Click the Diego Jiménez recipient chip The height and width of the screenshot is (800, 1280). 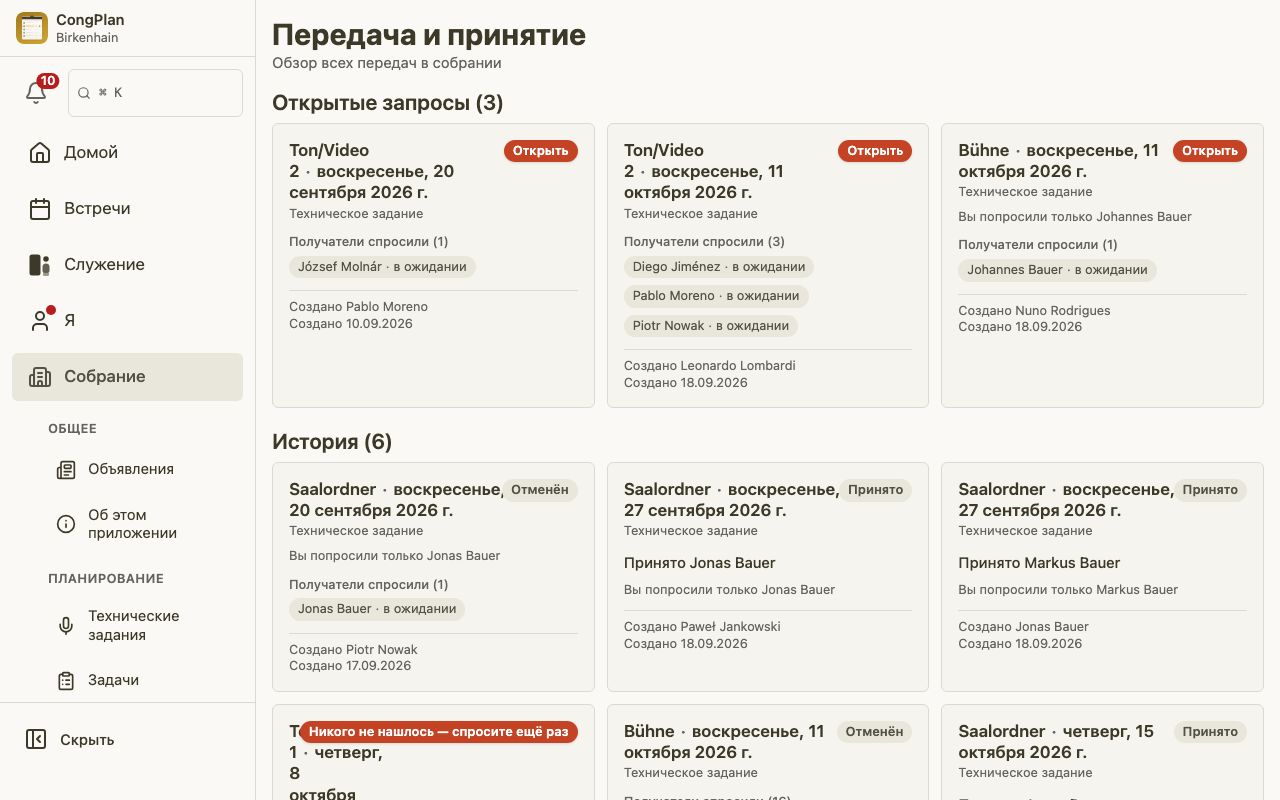pos(719,267)
